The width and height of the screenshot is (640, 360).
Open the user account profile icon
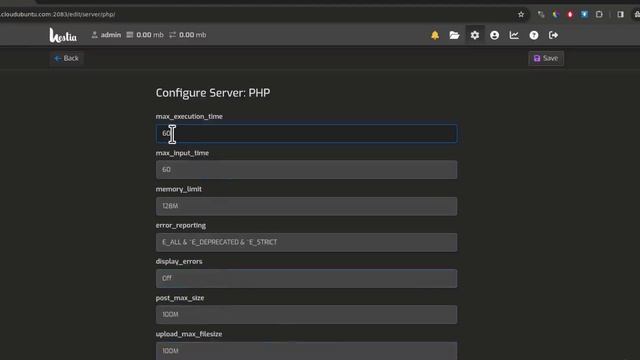pos(494,35)
